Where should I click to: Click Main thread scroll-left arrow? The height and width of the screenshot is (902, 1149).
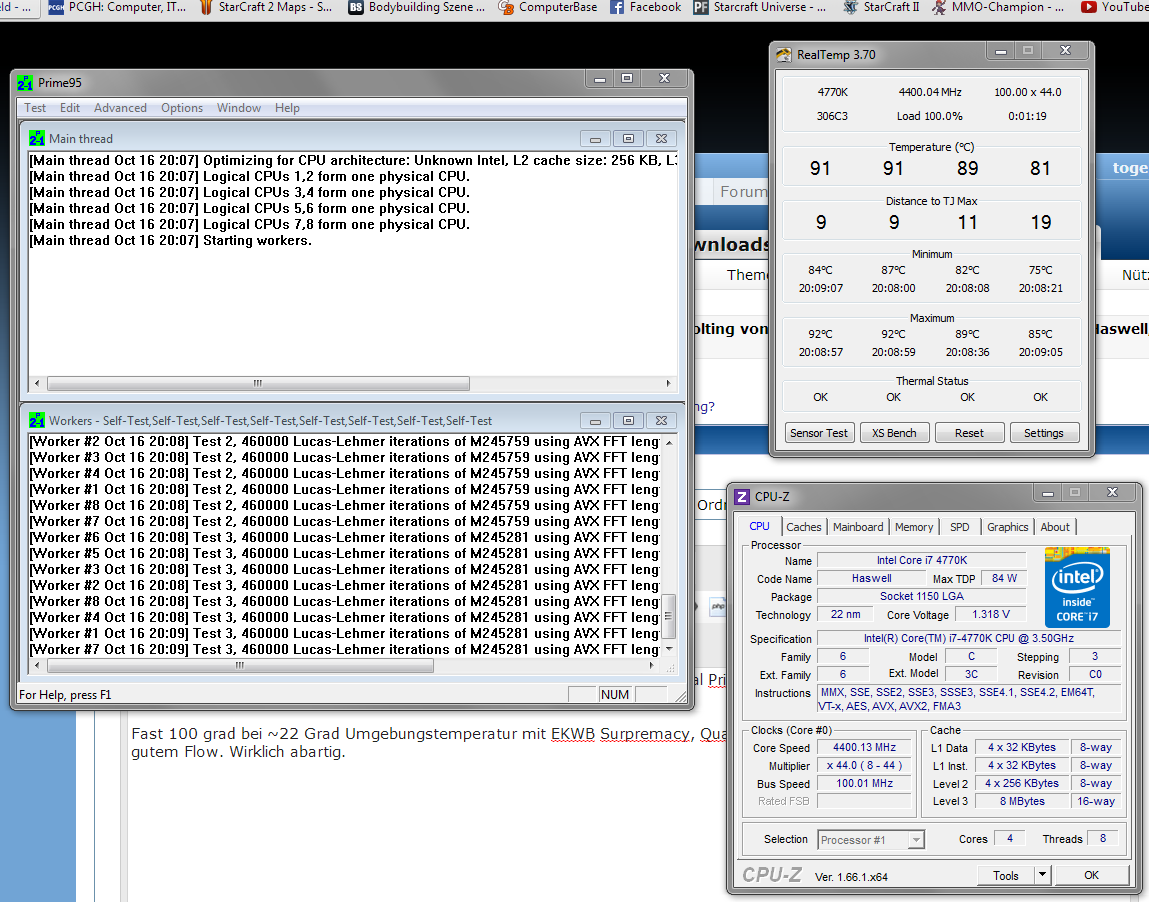(x=37, y=383)
